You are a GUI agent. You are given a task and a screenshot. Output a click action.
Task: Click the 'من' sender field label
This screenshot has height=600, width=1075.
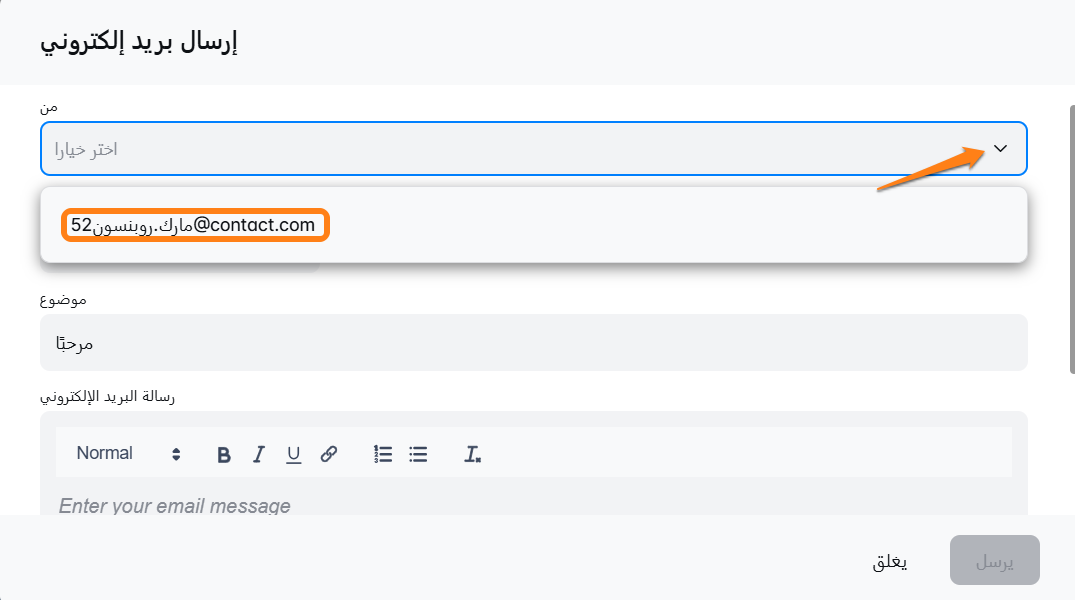point(48,106)
